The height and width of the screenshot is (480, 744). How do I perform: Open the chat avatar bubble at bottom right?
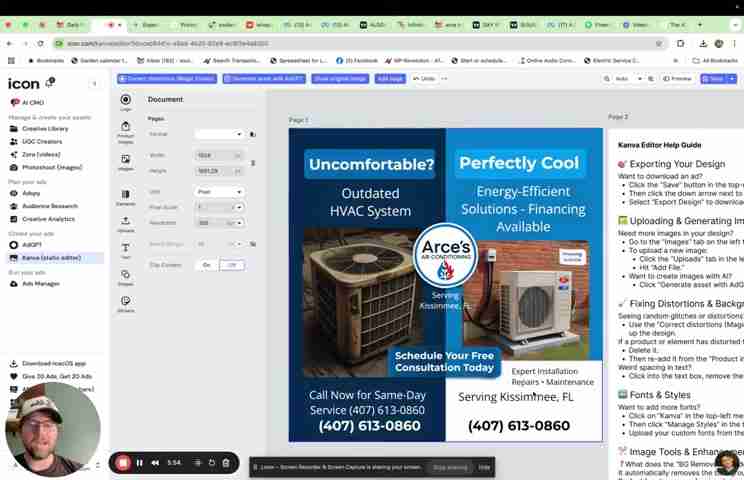point(726,463)
